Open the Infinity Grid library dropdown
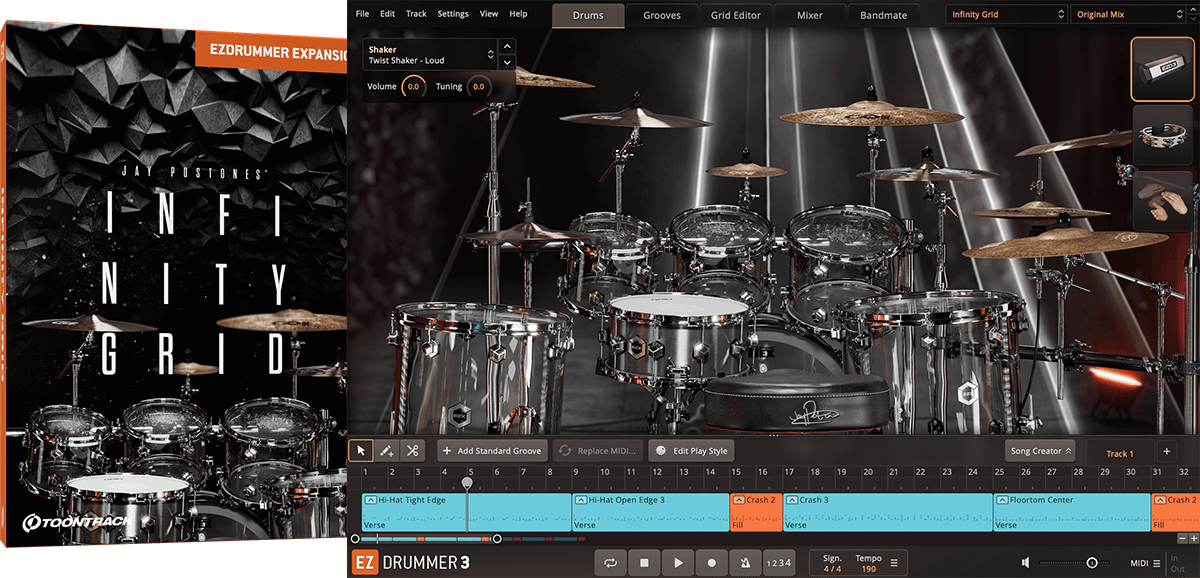Viewport: 1200px width, 578px height. point(1006,15)
